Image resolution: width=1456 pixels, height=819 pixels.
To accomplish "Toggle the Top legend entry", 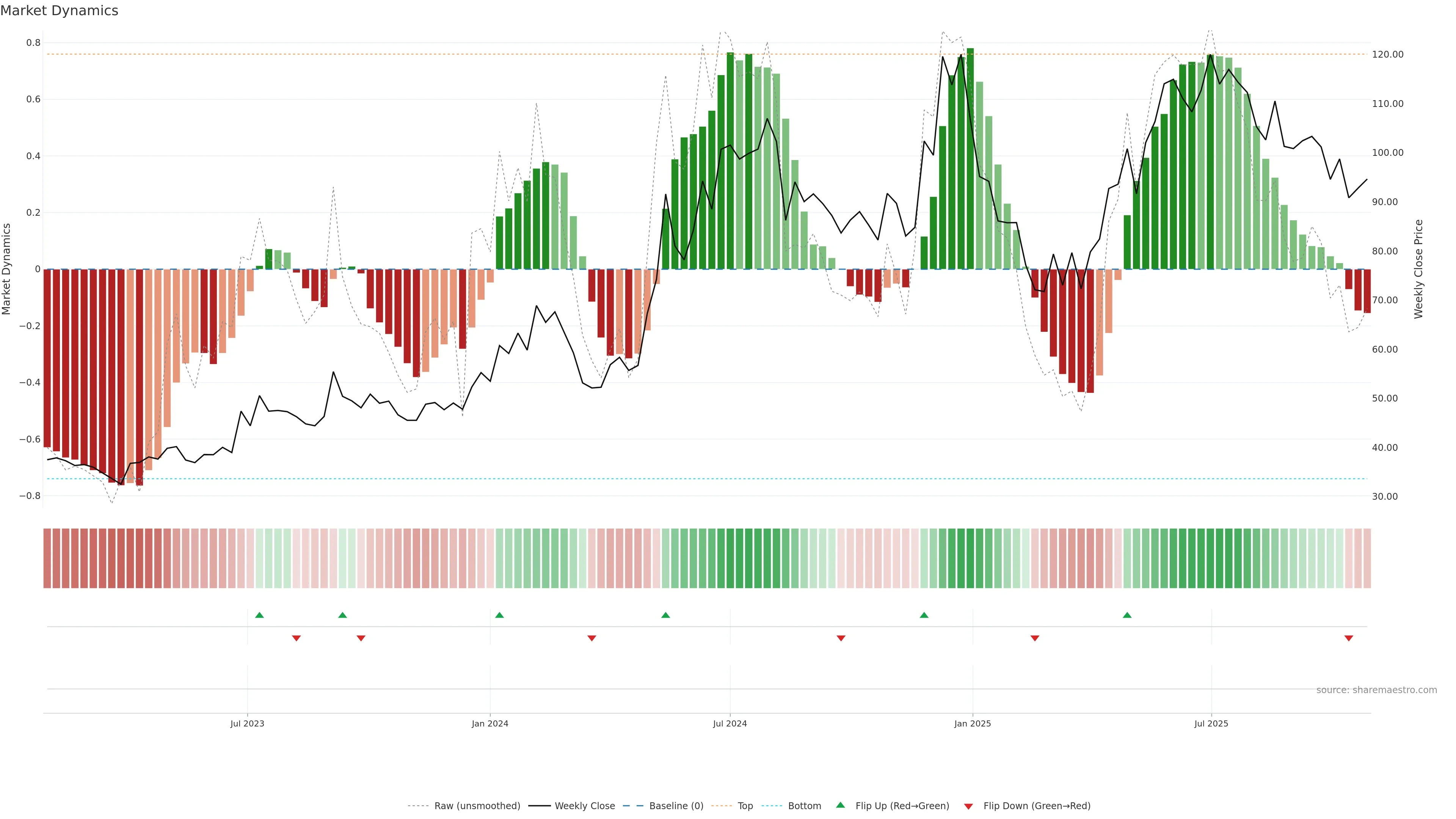I will pyautogui.click(x=745, y=806).
